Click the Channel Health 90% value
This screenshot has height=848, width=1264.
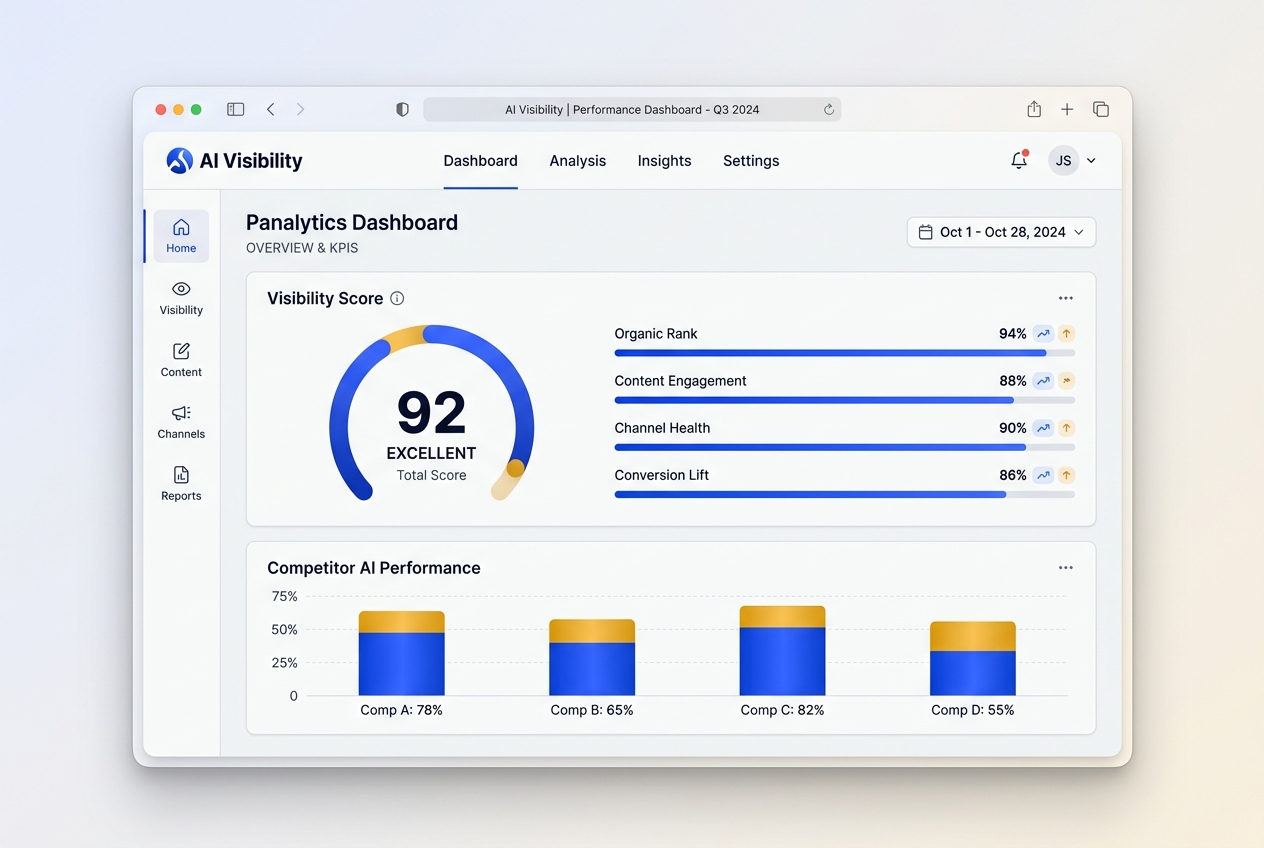coord(1012,428)
